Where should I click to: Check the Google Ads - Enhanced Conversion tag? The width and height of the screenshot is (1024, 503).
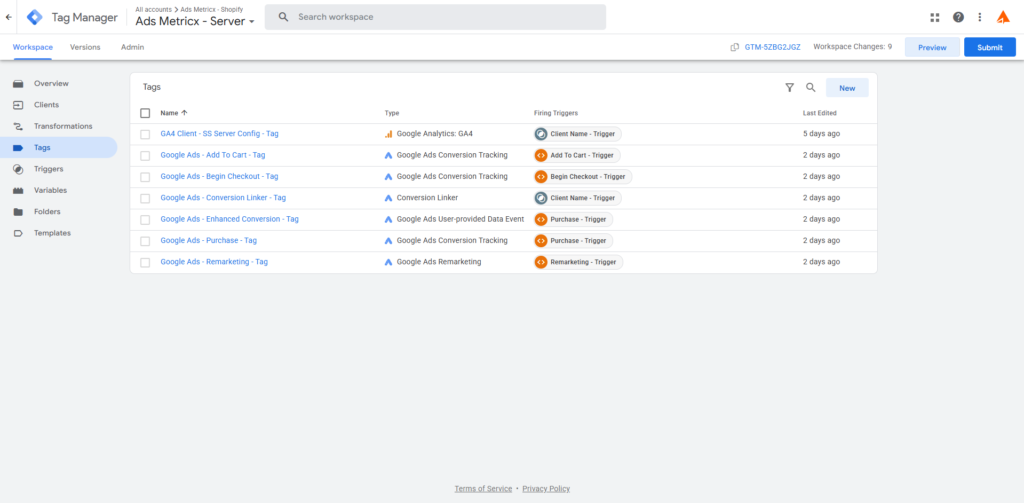click(145, 219)
